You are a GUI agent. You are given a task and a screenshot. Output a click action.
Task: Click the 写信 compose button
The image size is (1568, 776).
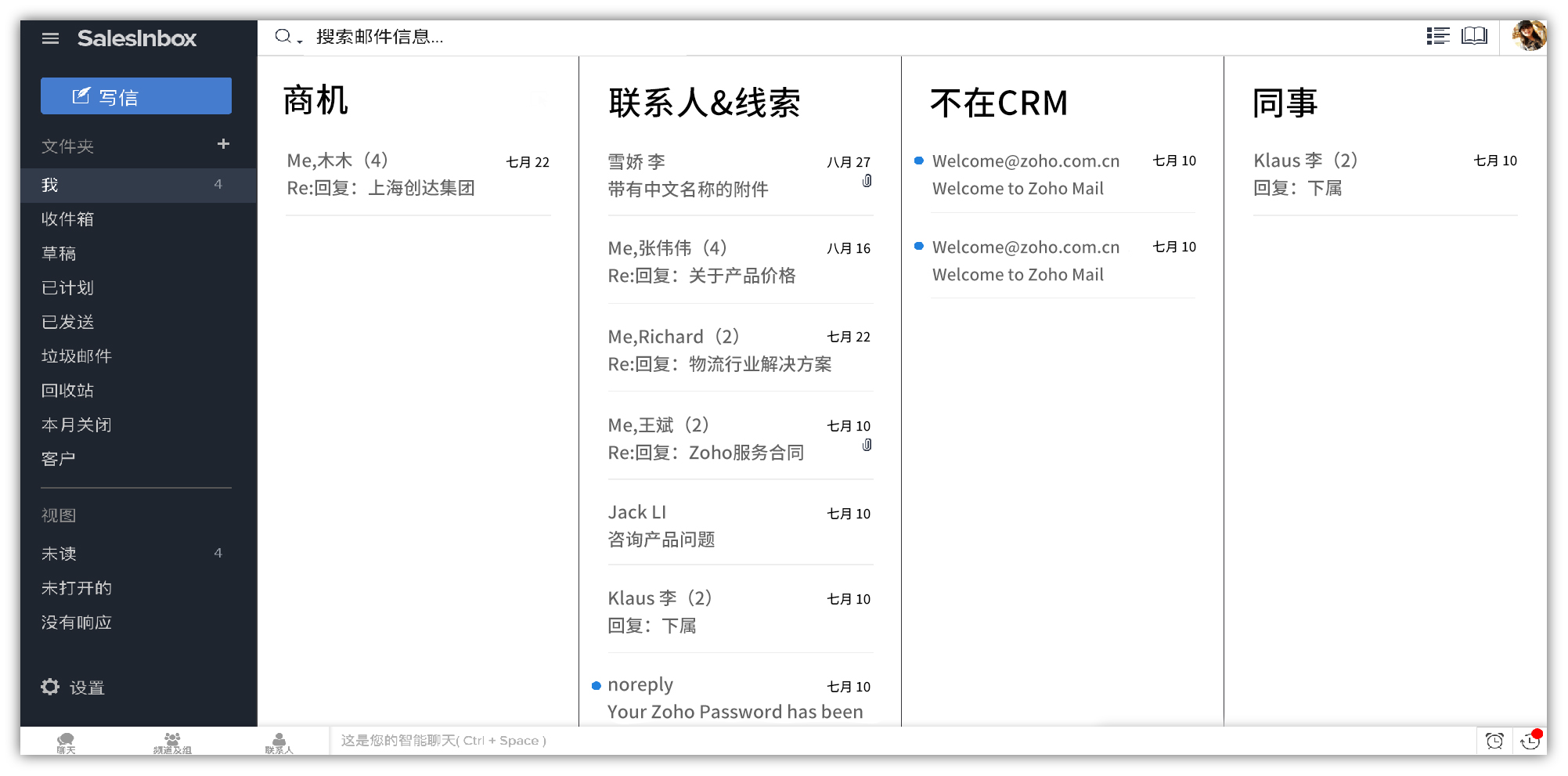point(136,96)
